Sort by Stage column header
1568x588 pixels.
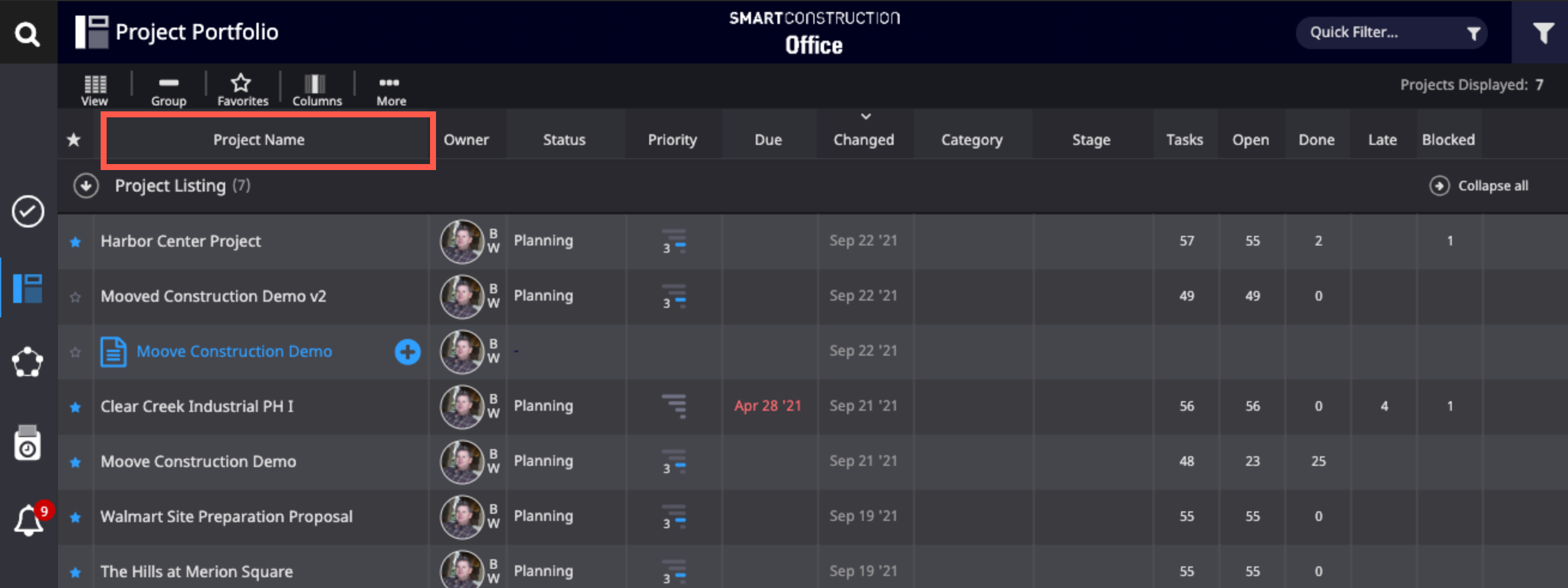pyautogui.click(x=1091, y=140)
